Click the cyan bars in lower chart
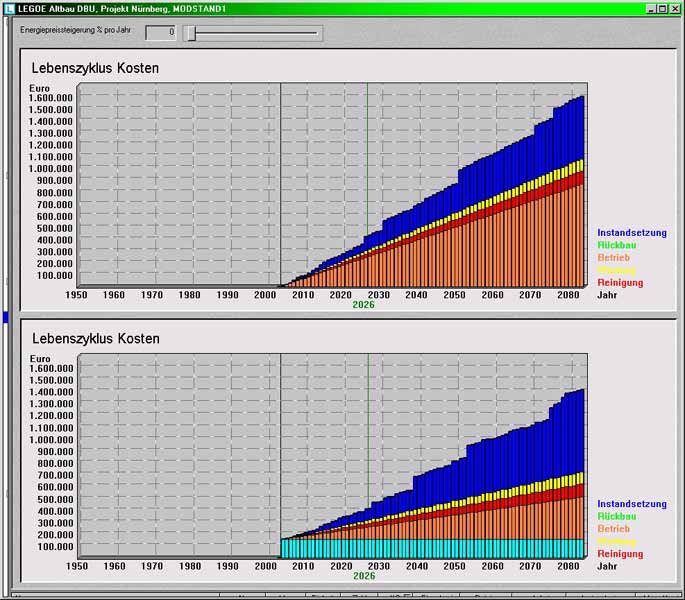The width and height of the screenshot is (685, 600). point(430,548)
